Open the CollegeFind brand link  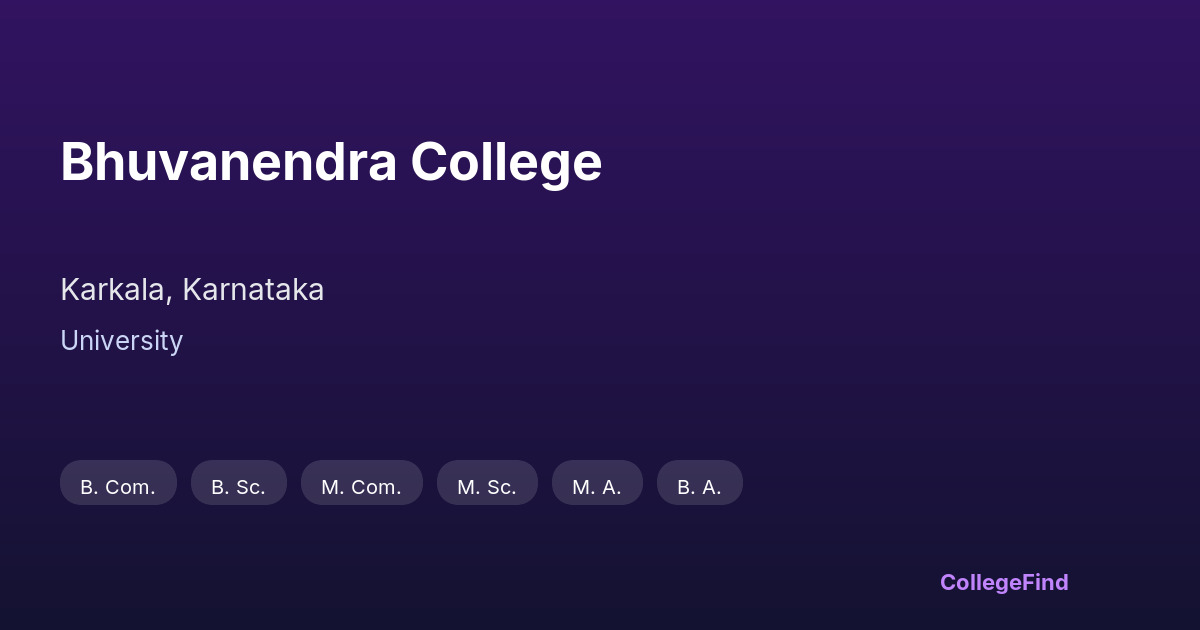1003,582
